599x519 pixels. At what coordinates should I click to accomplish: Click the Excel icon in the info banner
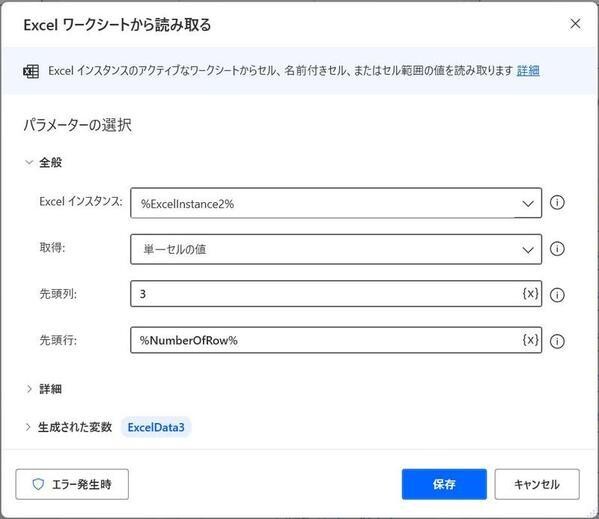31,71
